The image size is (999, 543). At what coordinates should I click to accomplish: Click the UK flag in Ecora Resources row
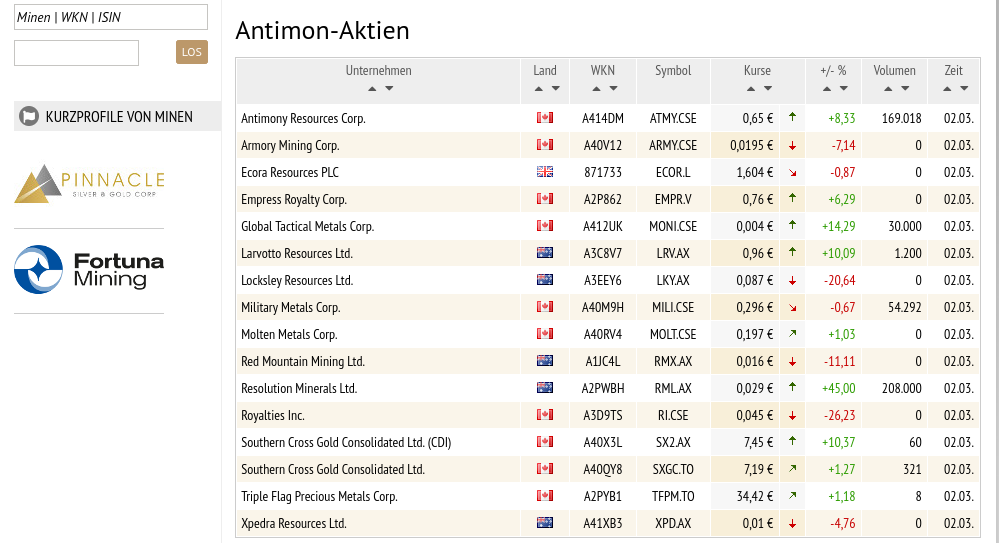click(x=545, y=172)
